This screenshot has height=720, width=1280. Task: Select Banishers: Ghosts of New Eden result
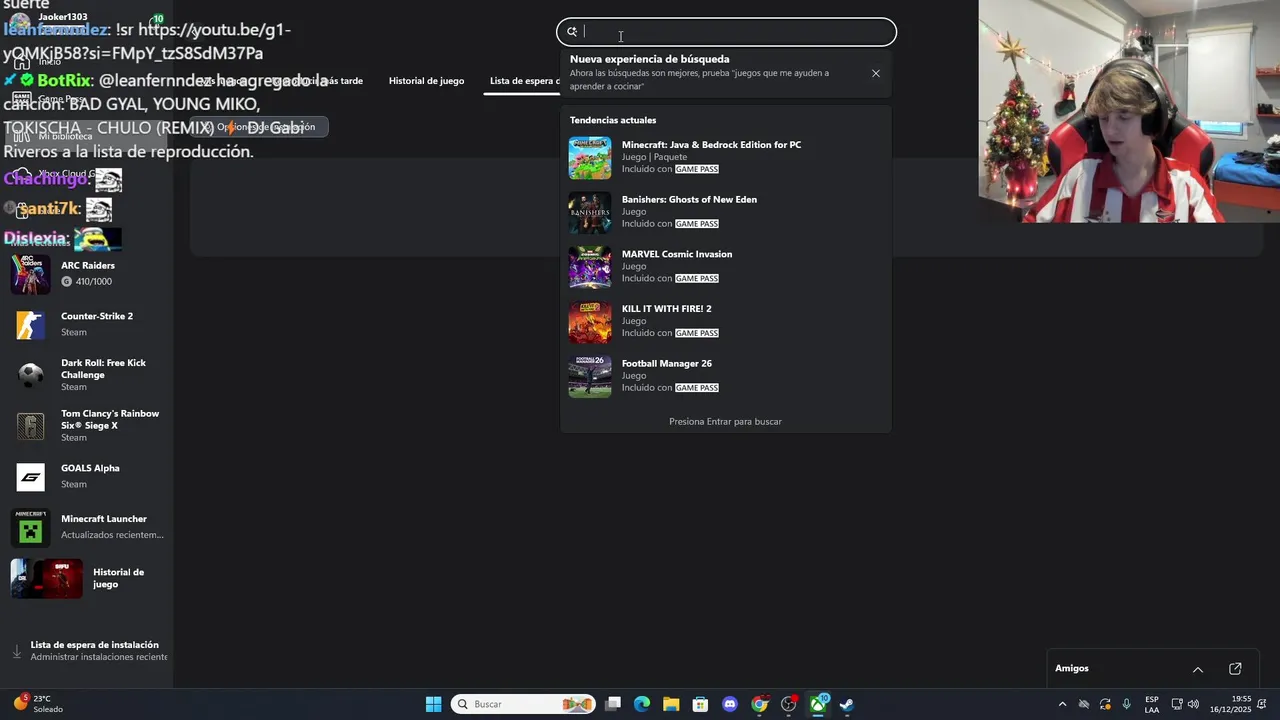[x=725, y=212]
